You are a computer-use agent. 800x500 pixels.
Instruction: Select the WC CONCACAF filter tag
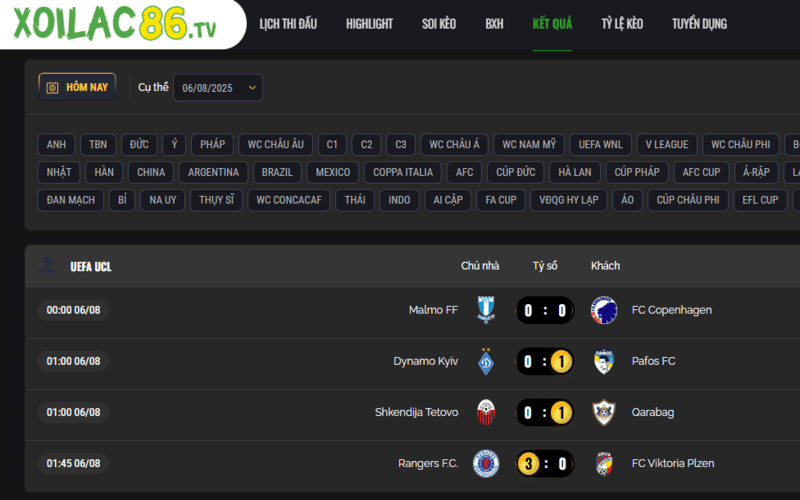pyautogui.click(x=289, y=200)
